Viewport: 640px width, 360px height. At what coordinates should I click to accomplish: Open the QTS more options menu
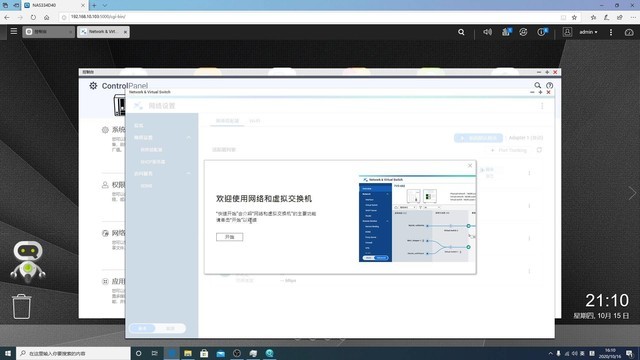[611, 32]
